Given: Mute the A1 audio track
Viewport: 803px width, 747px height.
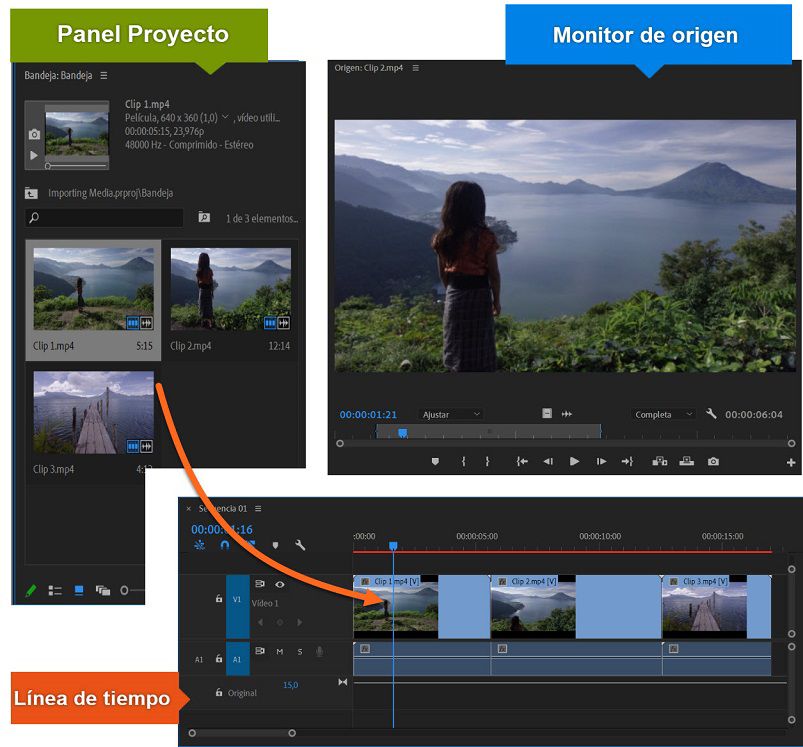Looking at the screenshot, I should click(280, 652).
